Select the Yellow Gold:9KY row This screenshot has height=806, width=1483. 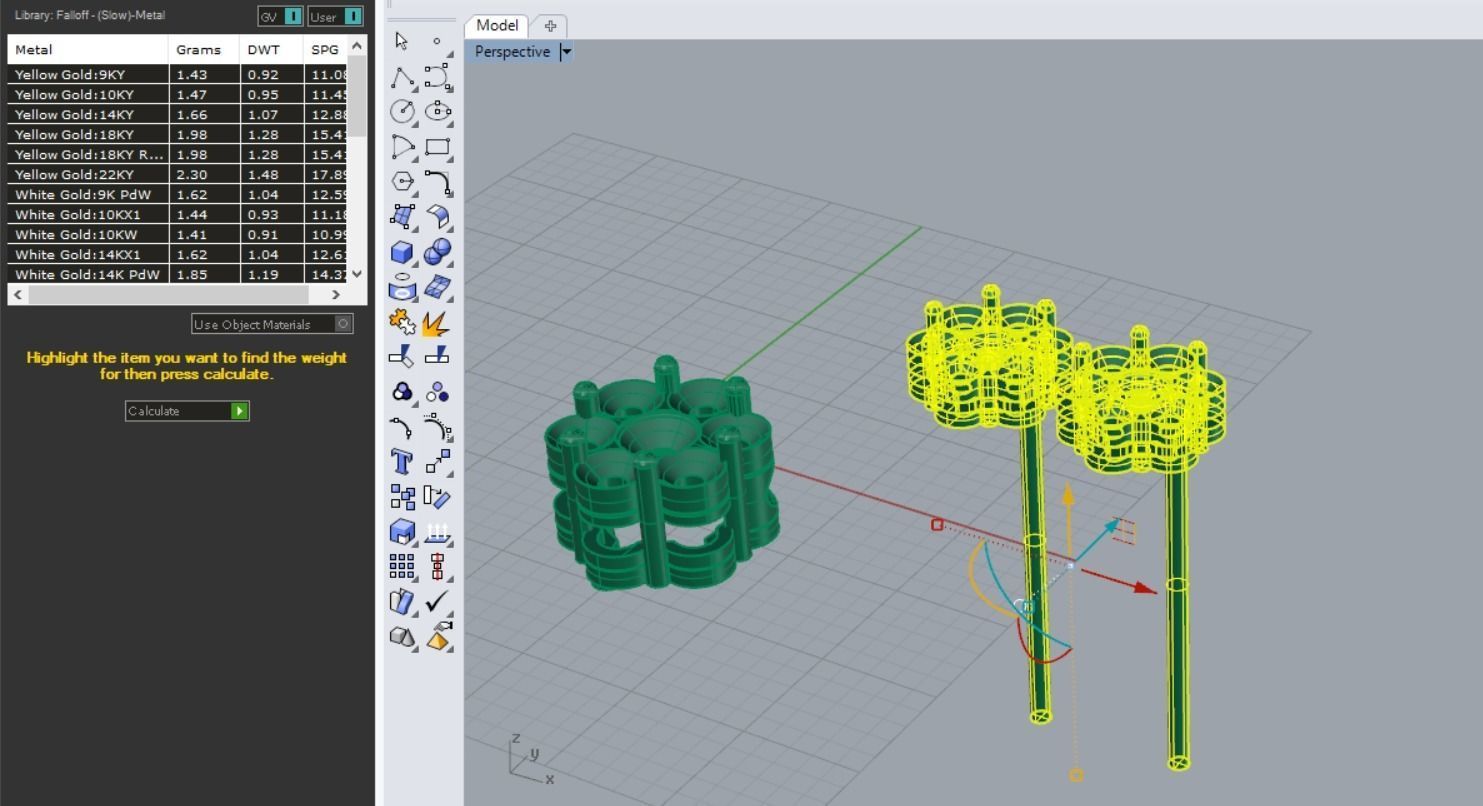tap(178, 74)
